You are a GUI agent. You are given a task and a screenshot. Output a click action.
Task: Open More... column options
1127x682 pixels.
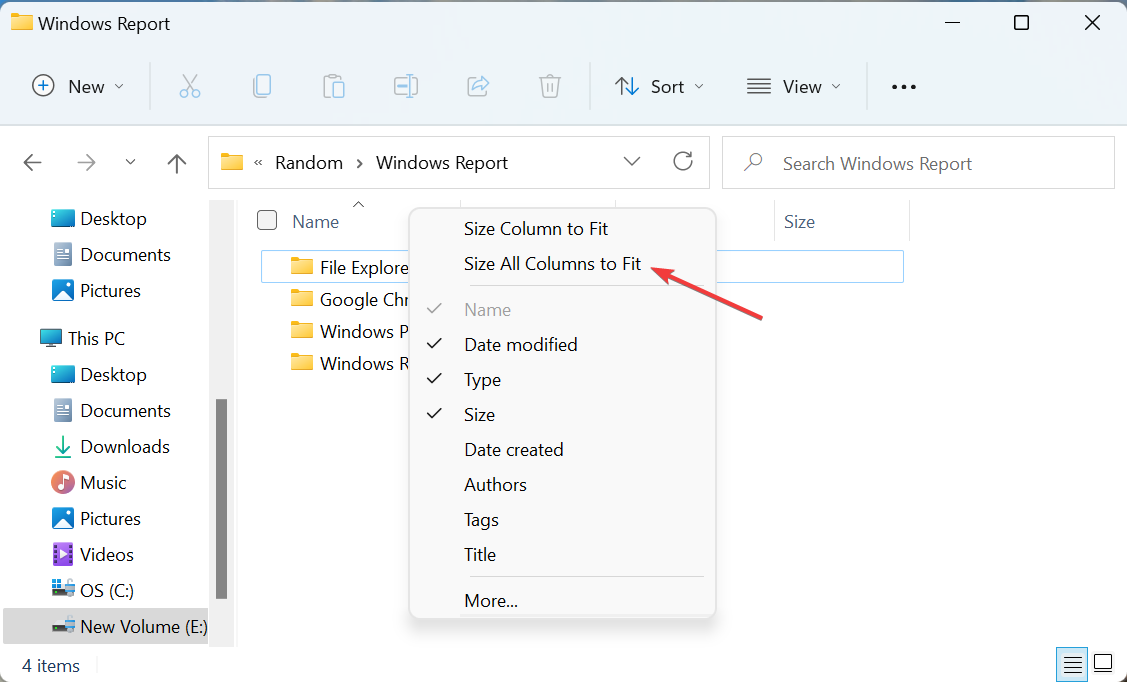coord(490,600)
